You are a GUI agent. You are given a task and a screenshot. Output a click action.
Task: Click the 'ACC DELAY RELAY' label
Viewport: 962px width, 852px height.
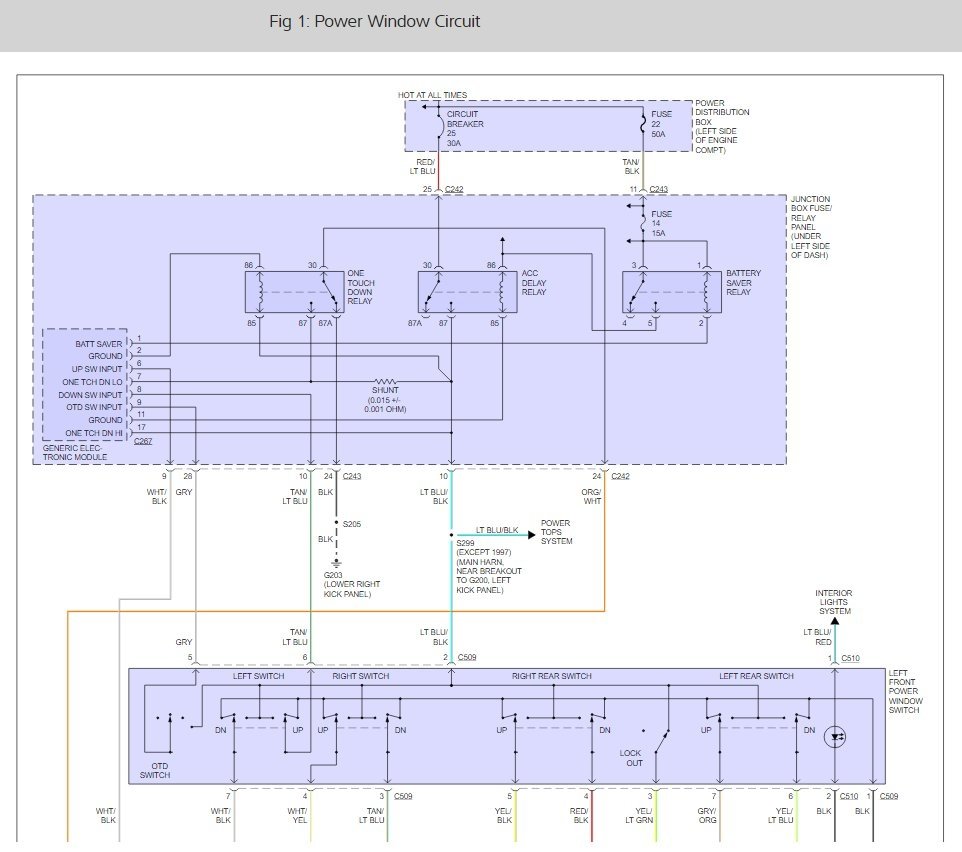click(534, 283)
